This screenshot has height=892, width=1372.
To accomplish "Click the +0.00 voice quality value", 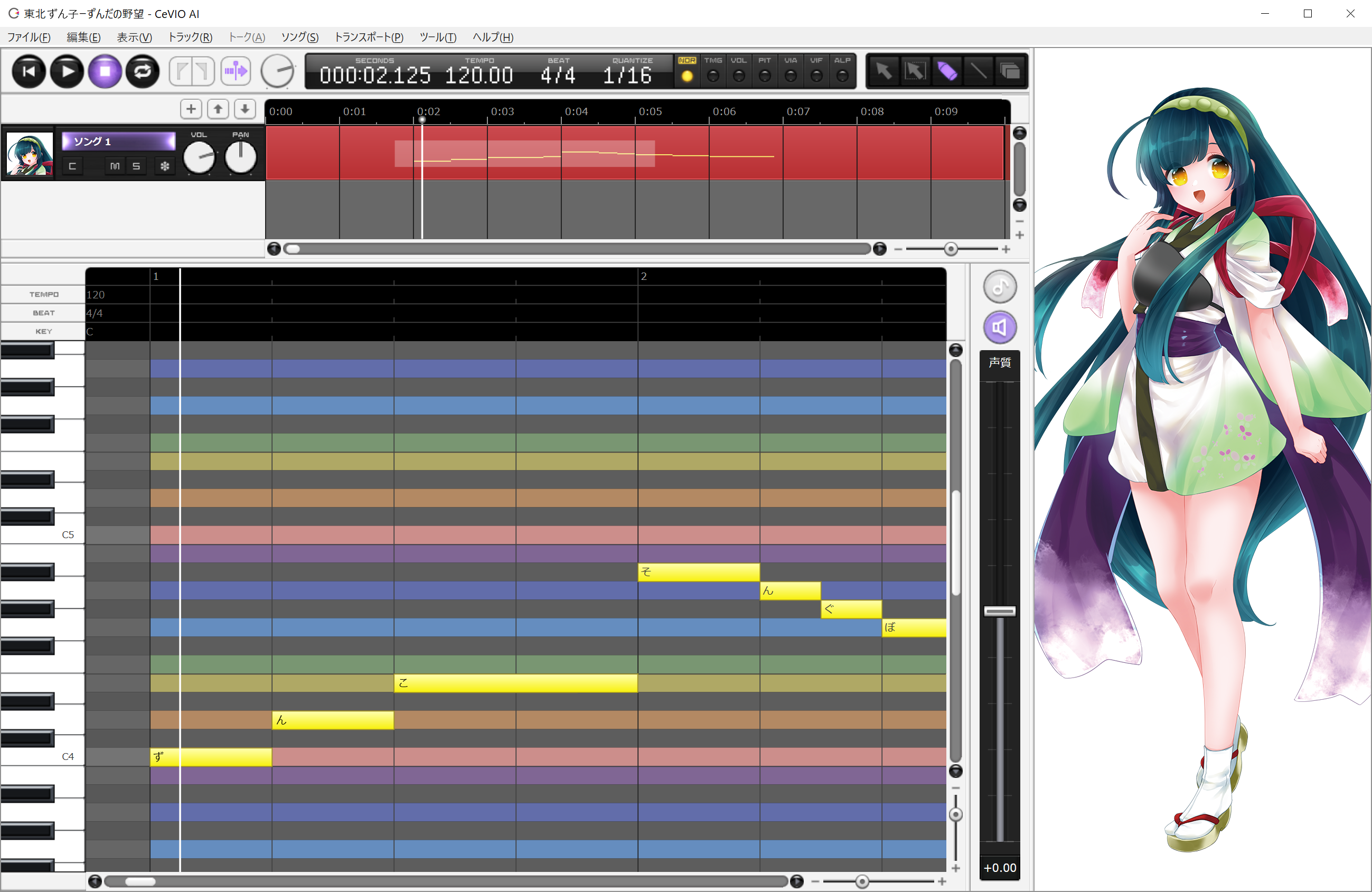I will tap(1000, 868).
